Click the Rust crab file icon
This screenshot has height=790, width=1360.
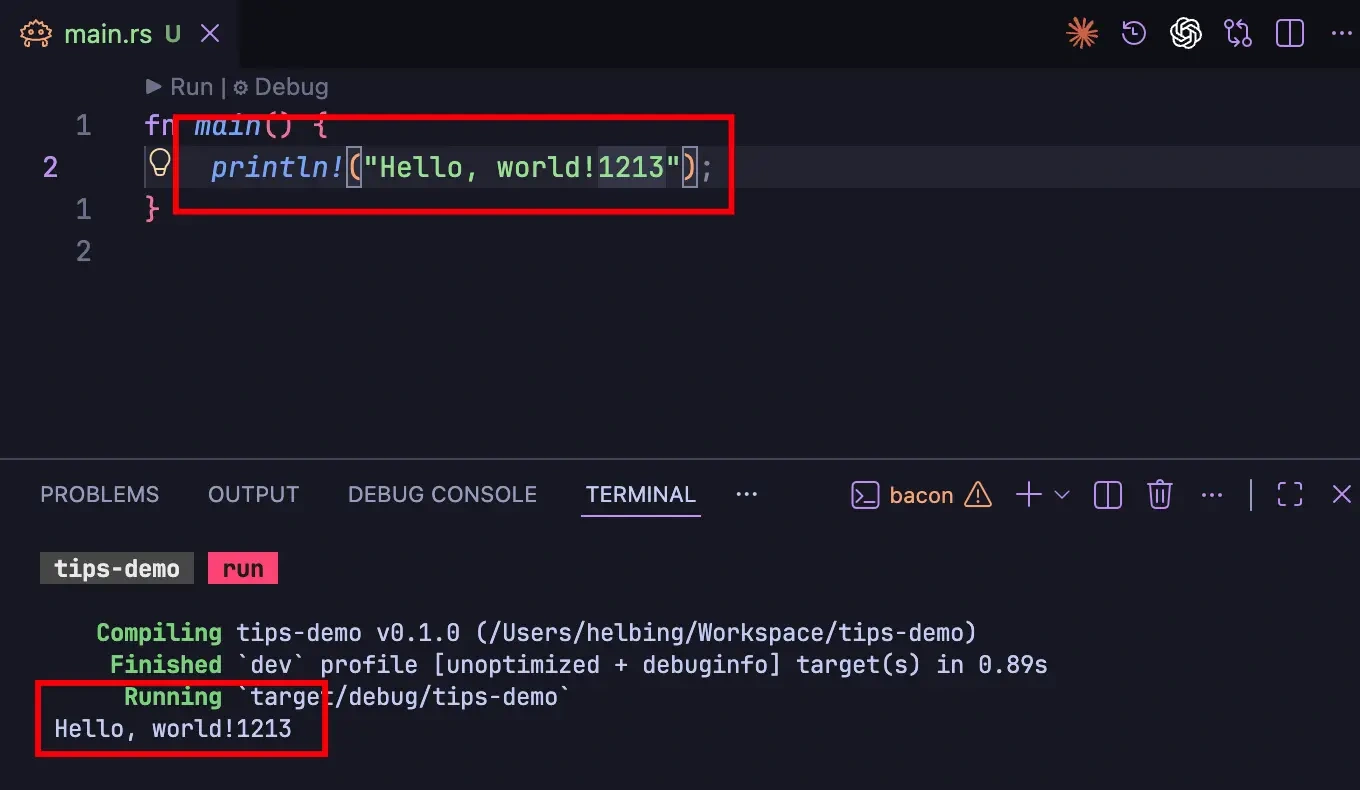pyautogui.click(x=36, y=34)
